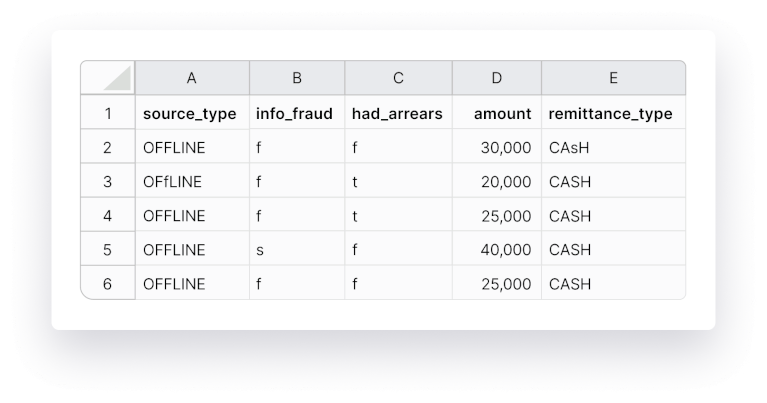This screenshot has width=767, height=403.
Task: Select the misspelled OFfLINE cell
Action: [192, 180]
